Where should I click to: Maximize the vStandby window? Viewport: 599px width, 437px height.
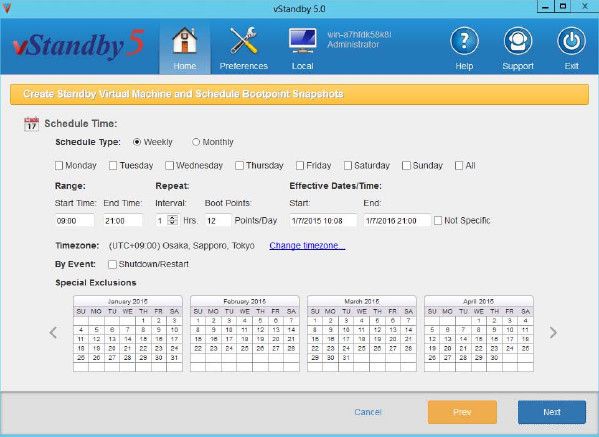[x=563, y=6]
